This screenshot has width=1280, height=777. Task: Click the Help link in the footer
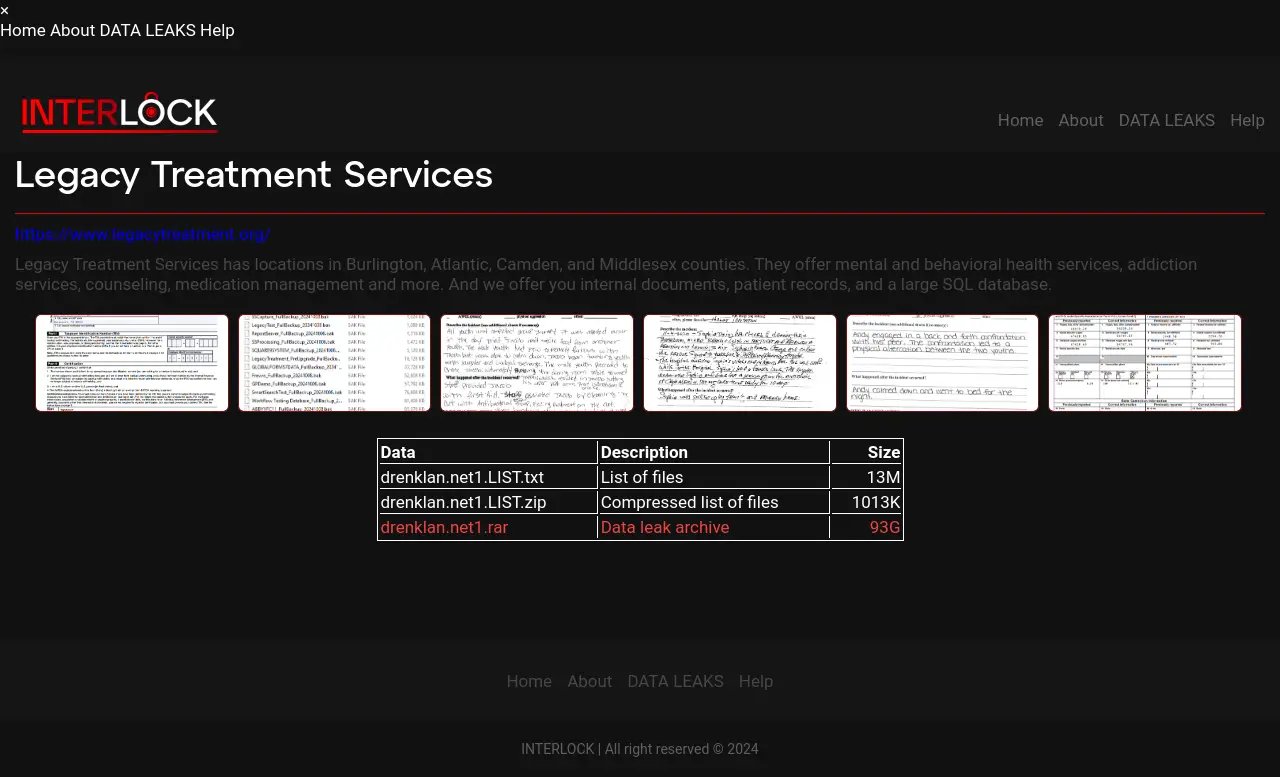755,681
